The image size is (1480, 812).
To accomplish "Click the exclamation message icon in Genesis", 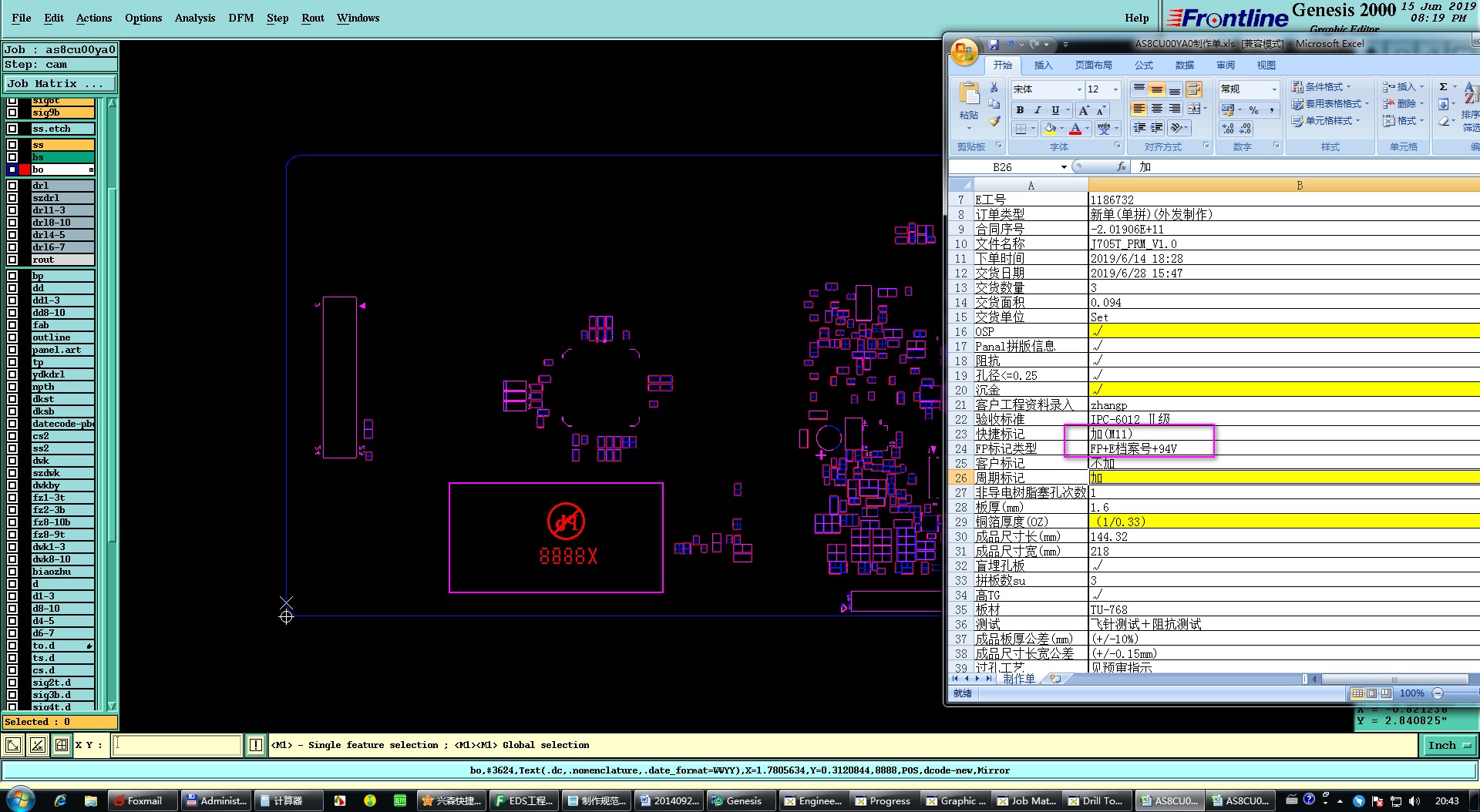I will point(256,745).
